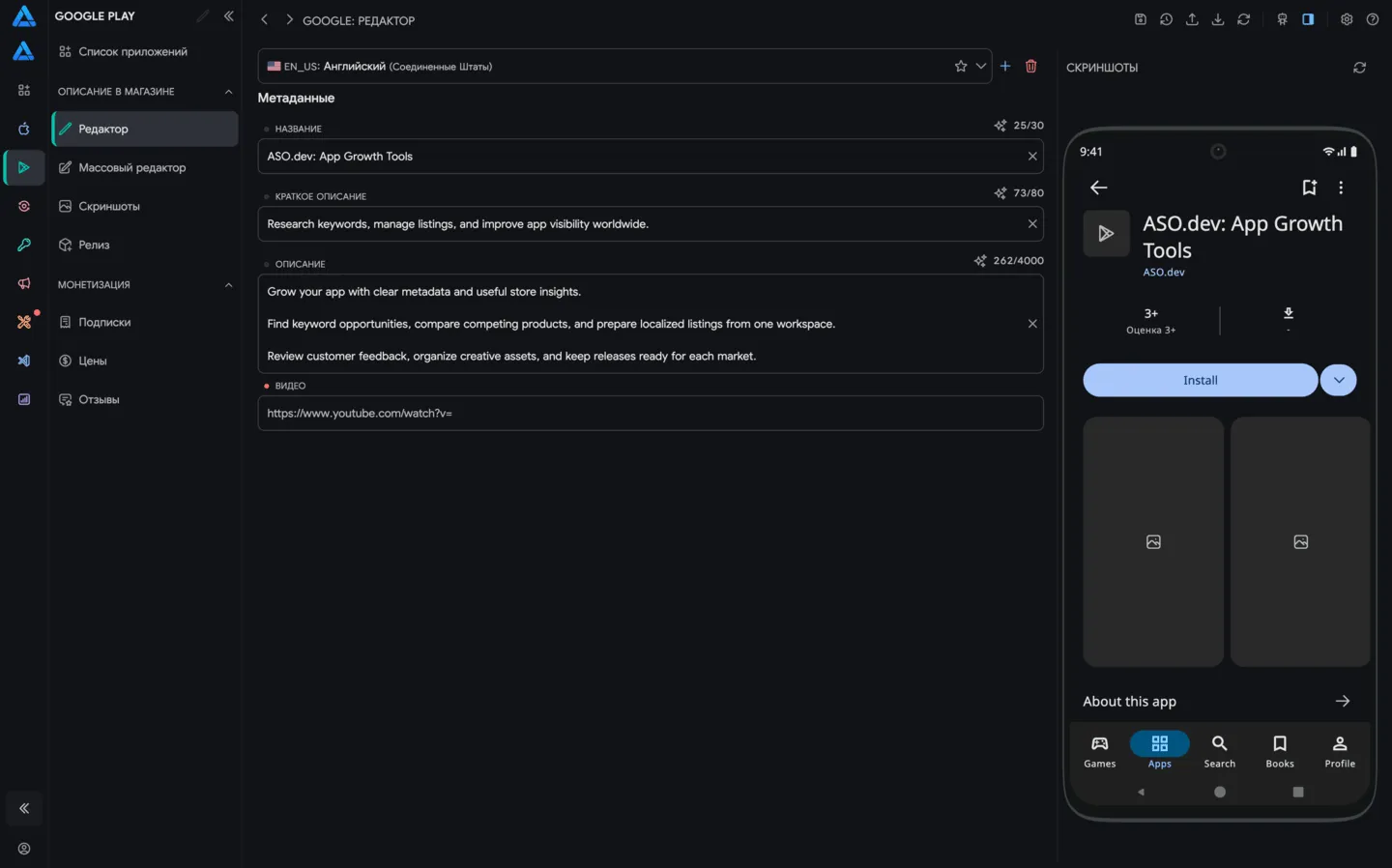Open the megaphone icon in sidebar
Screen dimensions: 1392x868
[24, 283]
